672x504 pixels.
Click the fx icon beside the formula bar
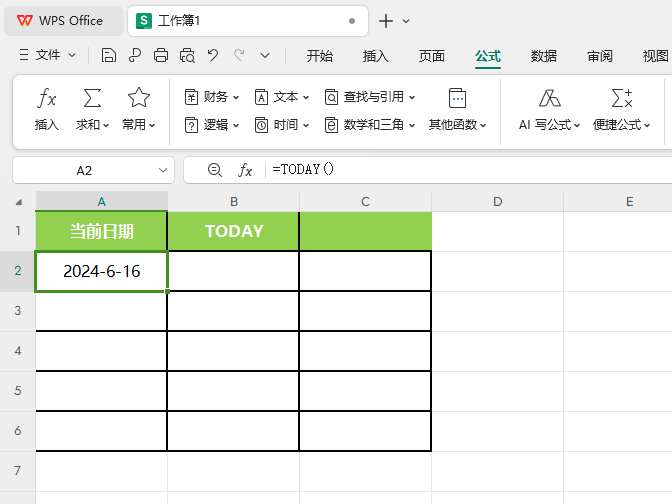(x=245, y=170)
